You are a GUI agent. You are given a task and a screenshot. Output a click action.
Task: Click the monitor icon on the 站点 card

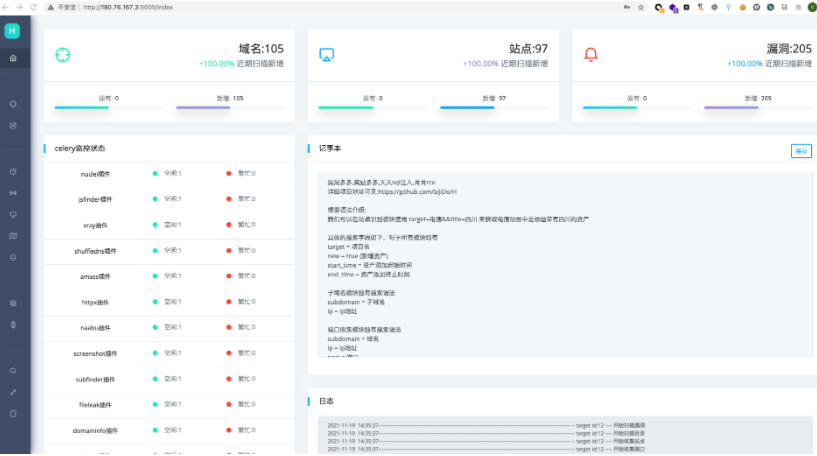pyautogui.click(x=327, y=55)
